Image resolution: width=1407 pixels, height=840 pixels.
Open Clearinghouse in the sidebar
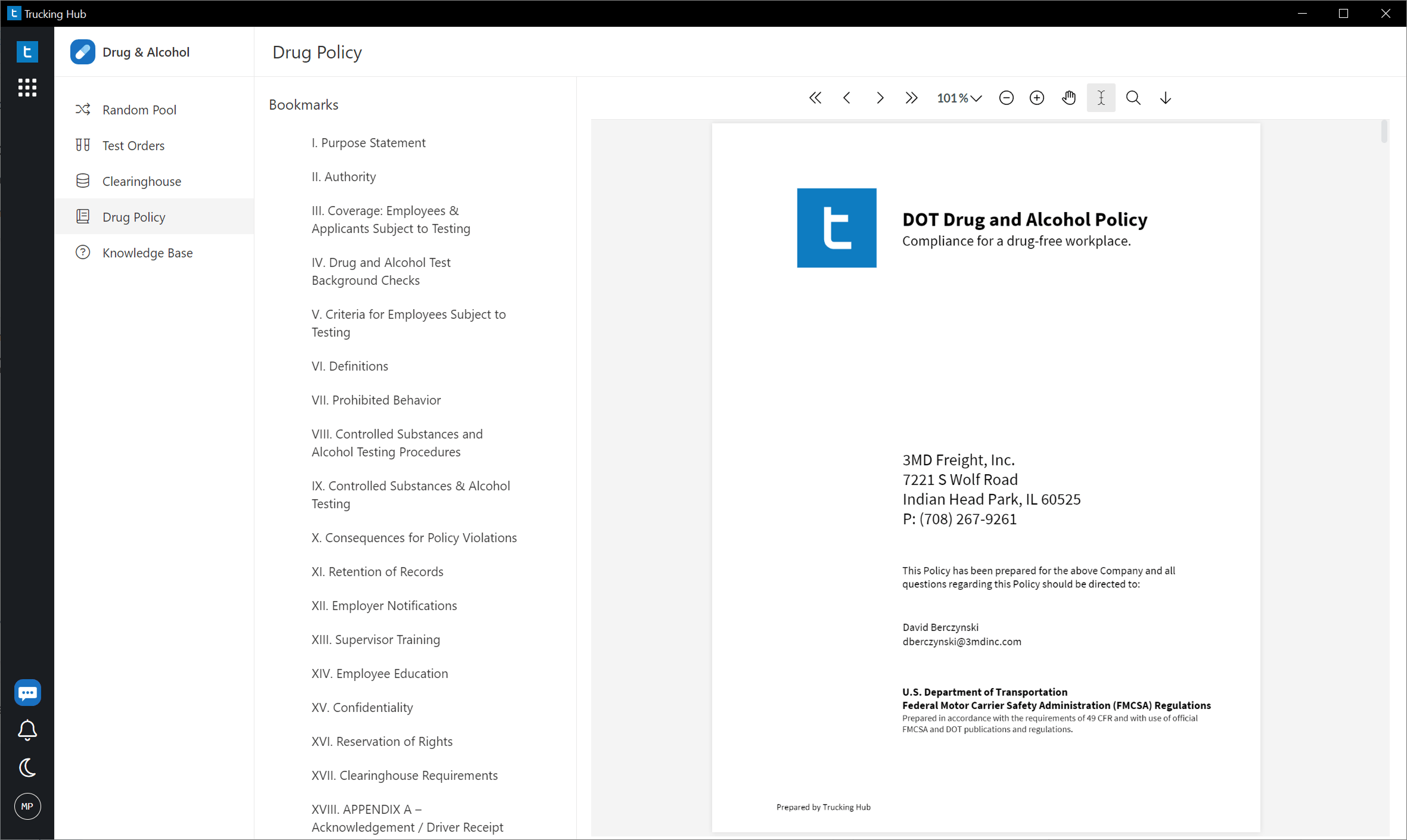[154, 181]
